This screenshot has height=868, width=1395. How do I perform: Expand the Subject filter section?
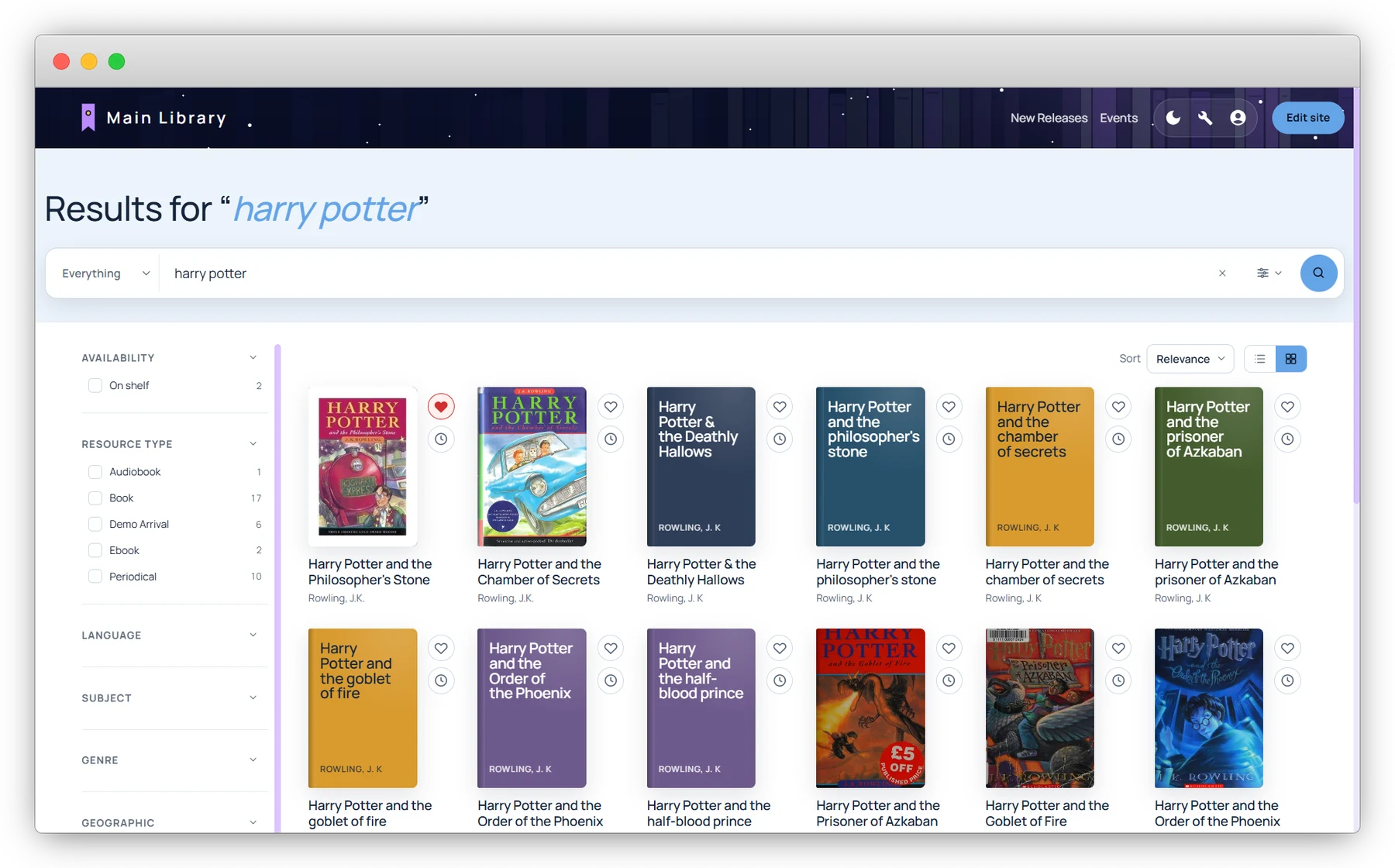[253, 698]
